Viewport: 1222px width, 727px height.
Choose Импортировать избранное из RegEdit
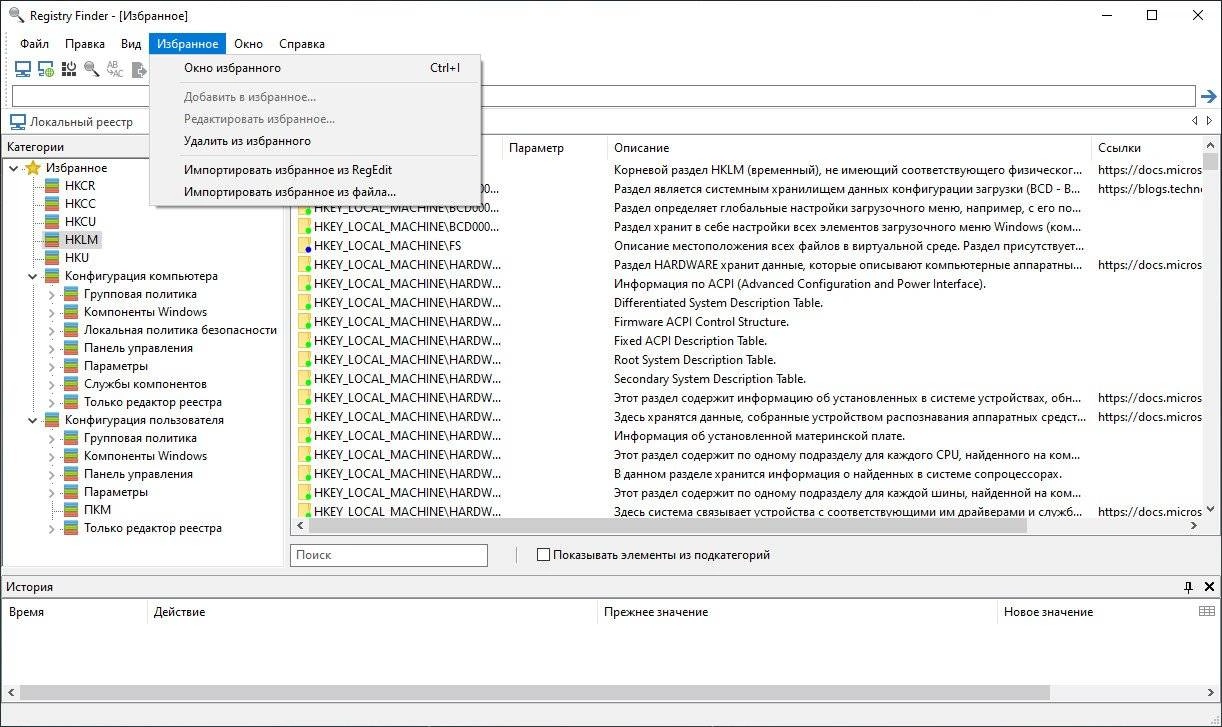(x=315, y=170)
